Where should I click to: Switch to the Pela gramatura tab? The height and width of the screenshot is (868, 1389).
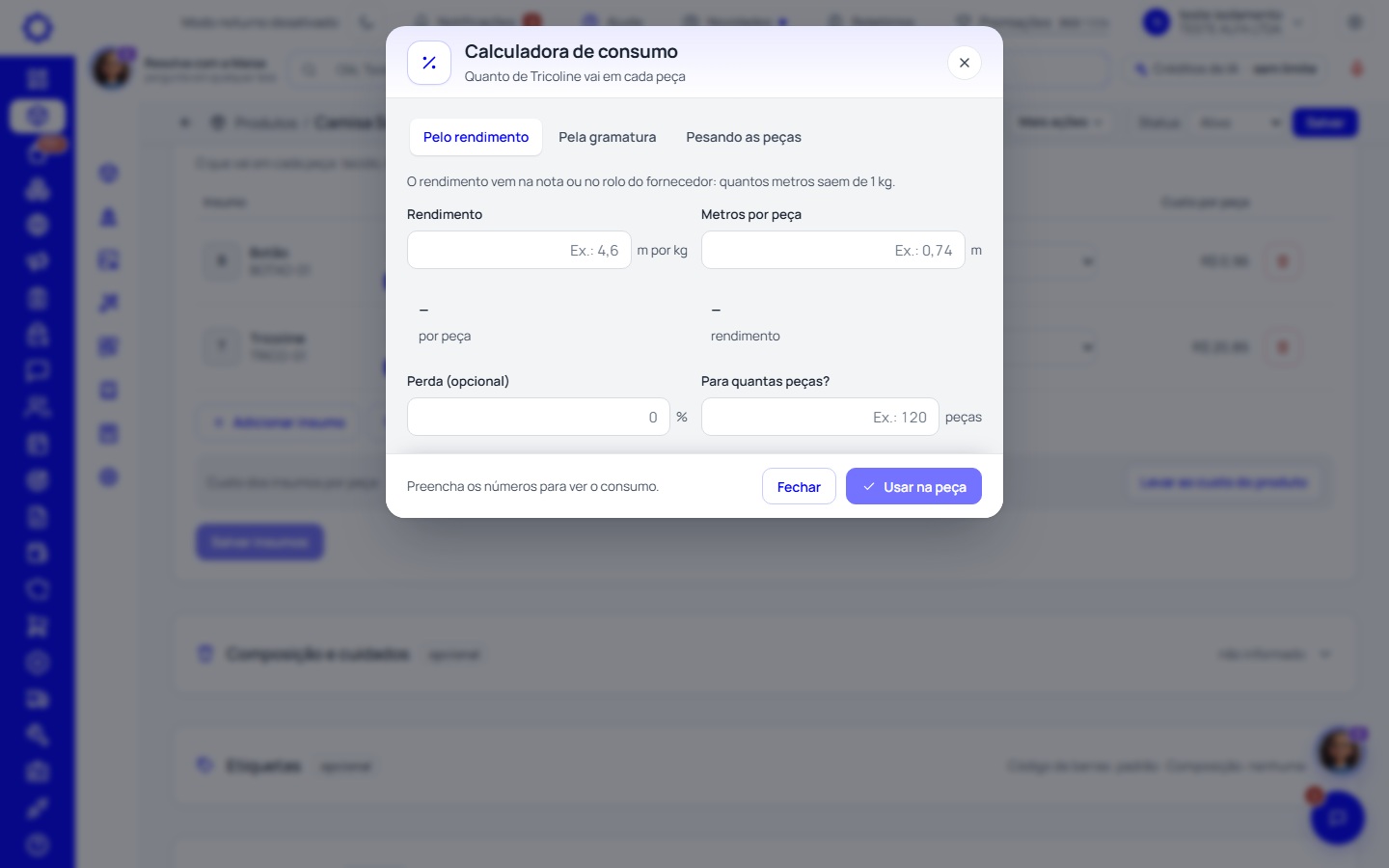(607, 137)
